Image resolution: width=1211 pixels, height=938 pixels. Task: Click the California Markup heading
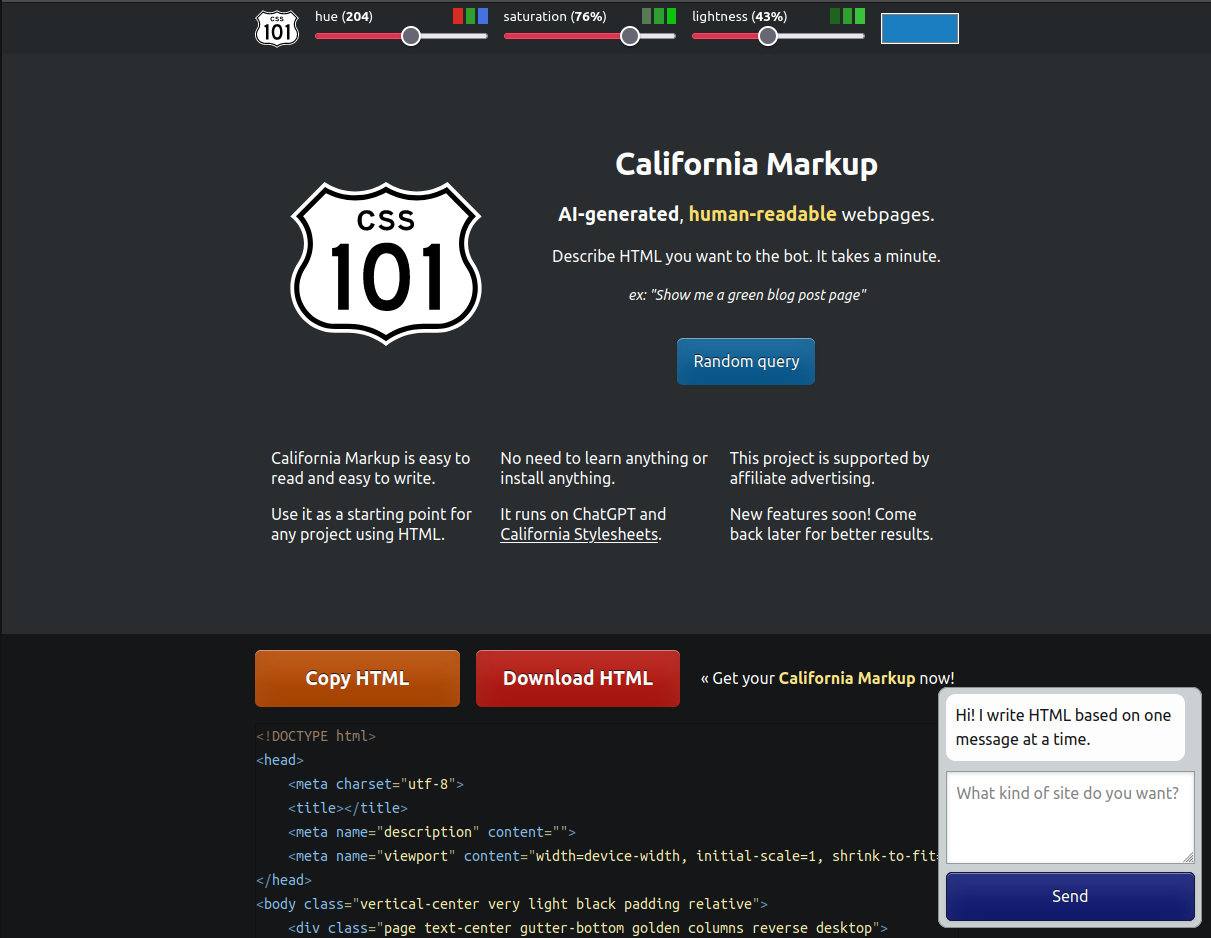coord(746,164)
